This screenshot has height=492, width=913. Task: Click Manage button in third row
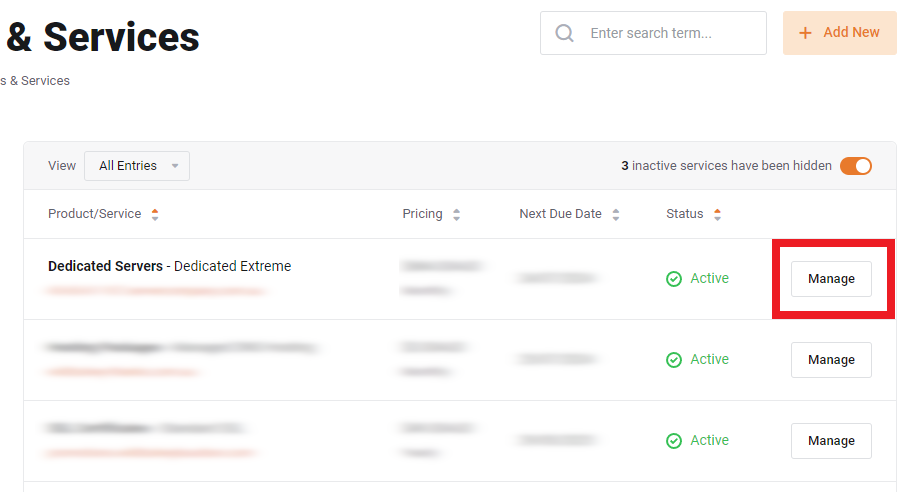[x=831, y=441]
